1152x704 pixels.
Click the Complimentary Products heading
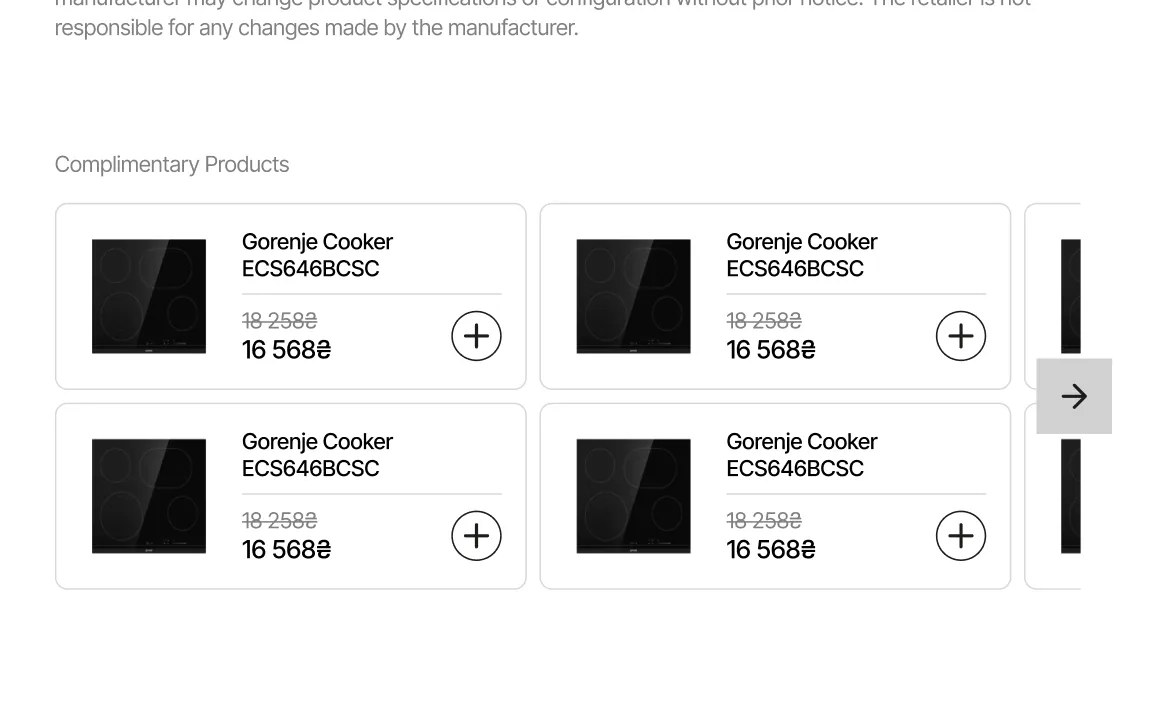(171, 163)
